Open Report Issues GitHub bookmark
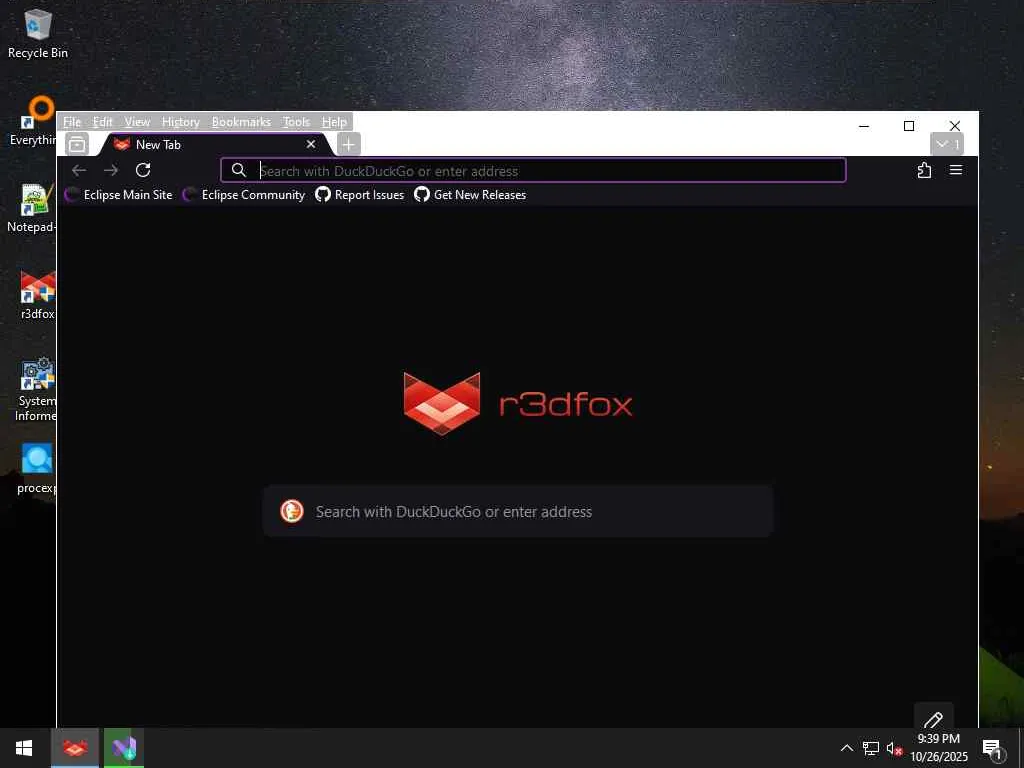Screen dimensions: 1024x768 [x=360, y=195]
